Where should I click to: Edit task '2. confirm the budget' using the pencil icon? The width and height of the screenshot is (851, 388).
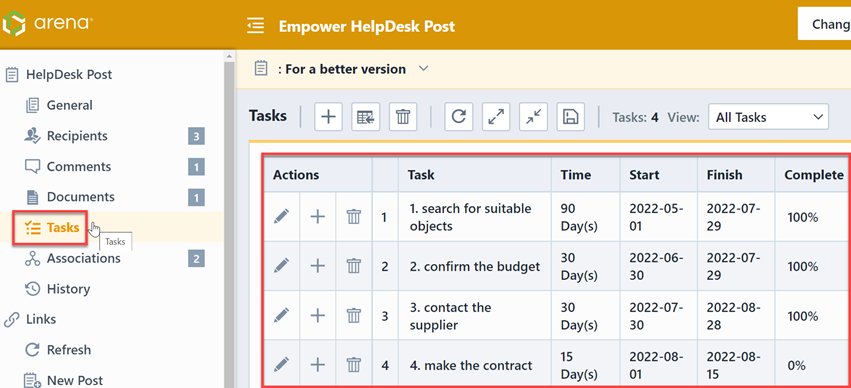[x=281, y=266]
